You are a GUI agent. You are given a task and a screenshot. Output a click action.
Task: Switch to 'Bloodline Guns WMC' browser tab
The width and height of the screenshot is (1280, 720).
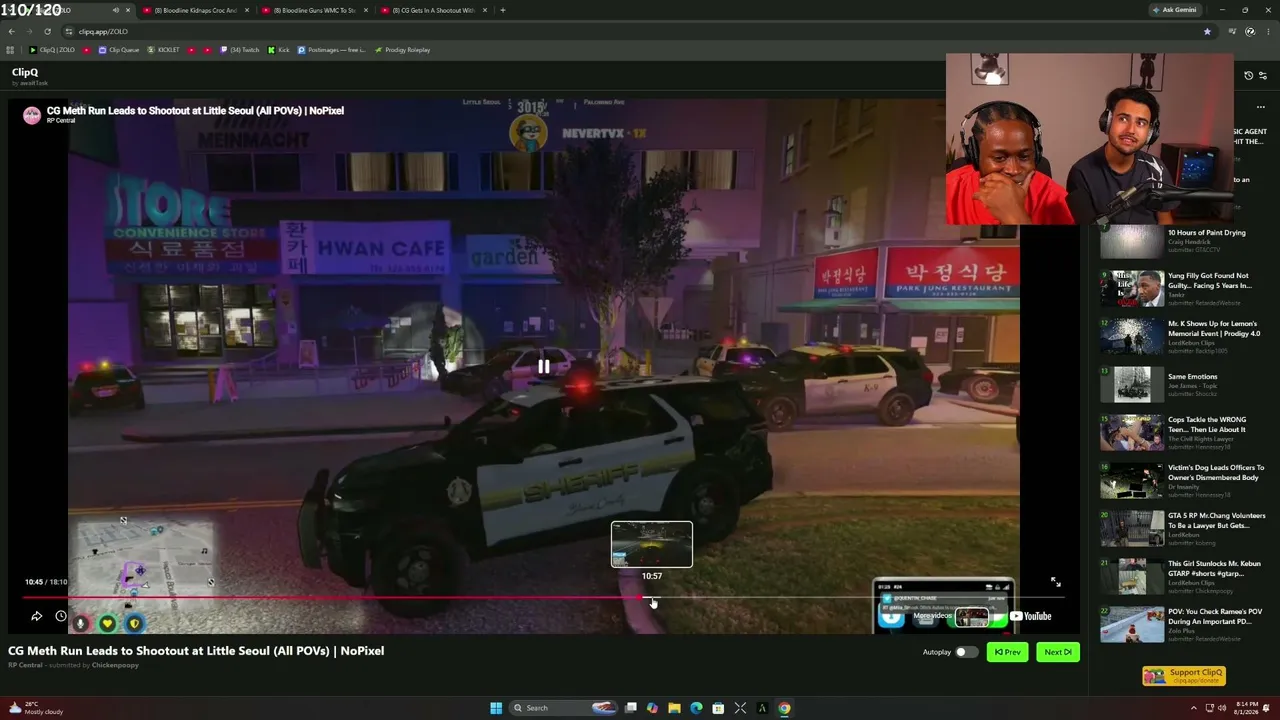[314, 10]
